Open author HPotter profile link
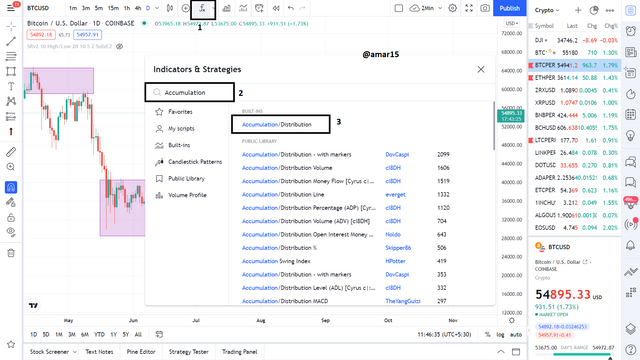This screenshot has width=640, height=360. [x=395, y=261]
